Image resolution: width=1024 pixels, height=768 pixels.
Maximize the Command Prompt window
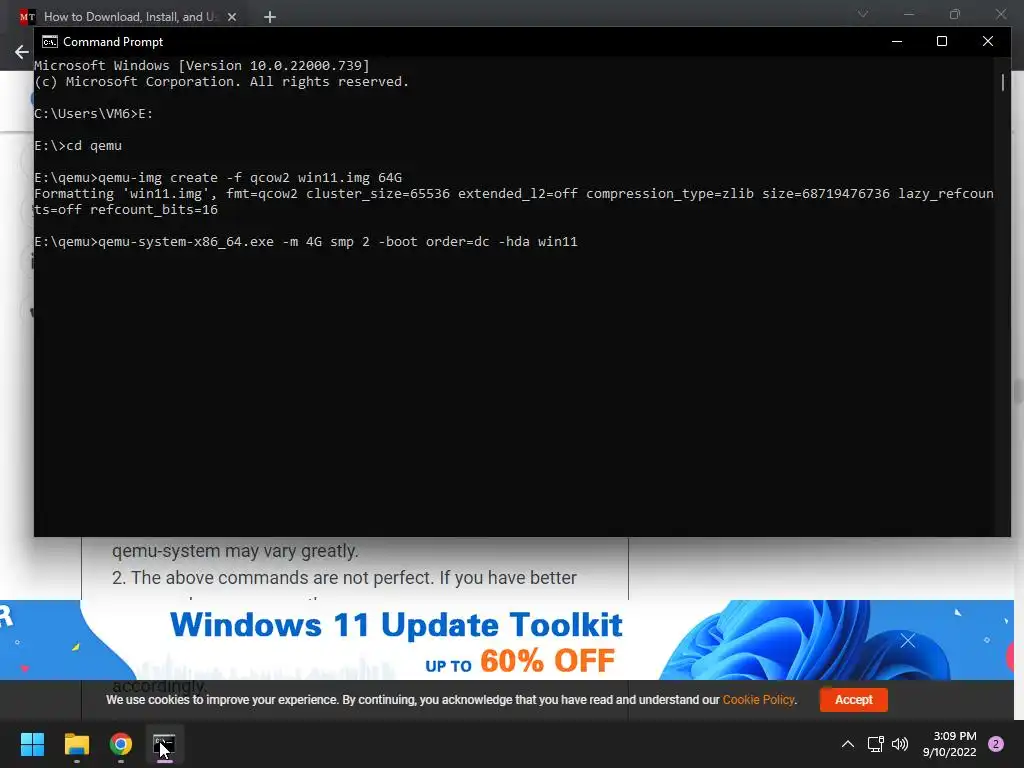942,41
